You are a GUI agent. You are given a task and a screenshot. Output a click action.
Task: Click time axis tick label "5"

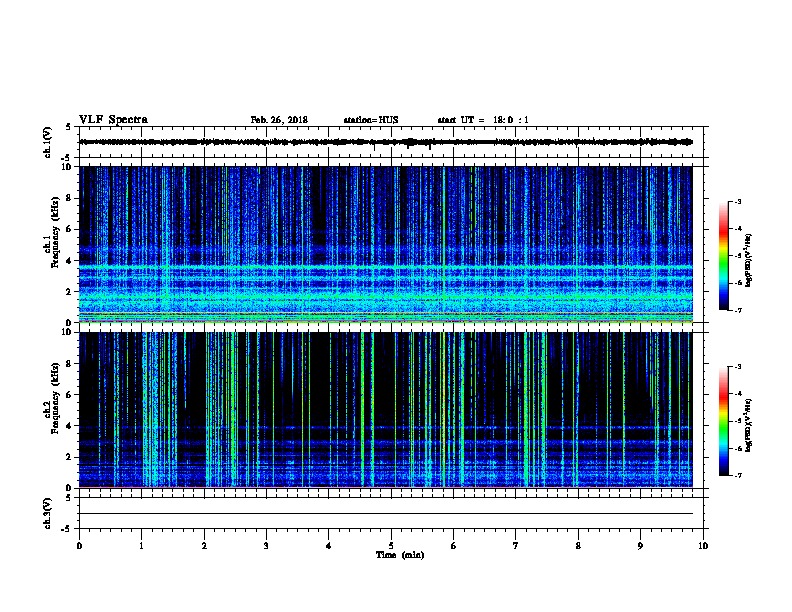point(391,546)
